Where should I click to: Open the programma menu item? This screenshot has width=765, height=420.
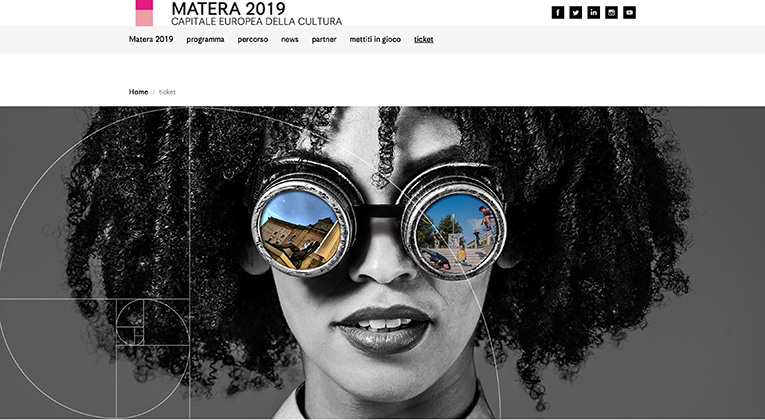(x=205, y=40)
